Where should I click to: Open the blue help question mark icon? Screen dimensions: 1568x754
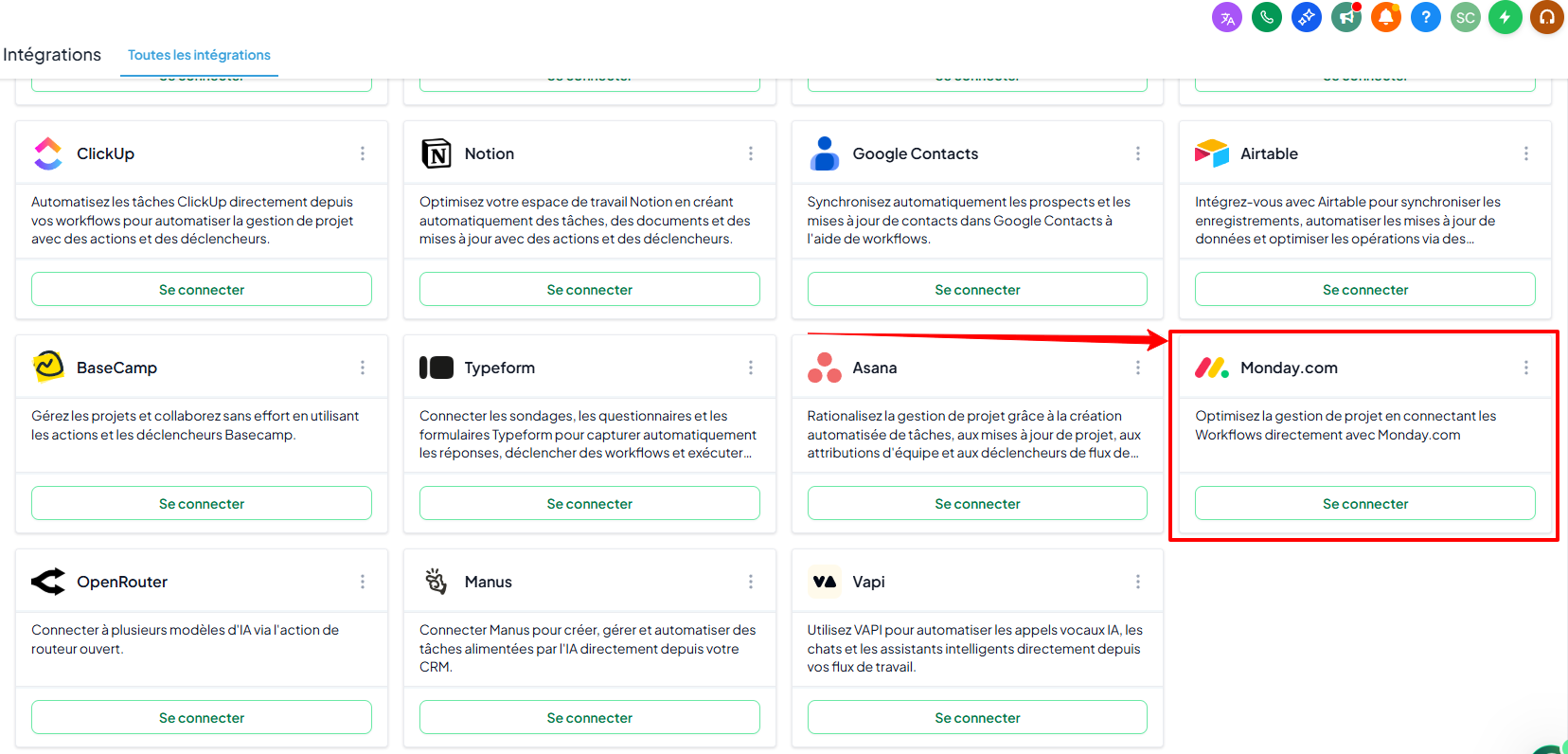1426,17
